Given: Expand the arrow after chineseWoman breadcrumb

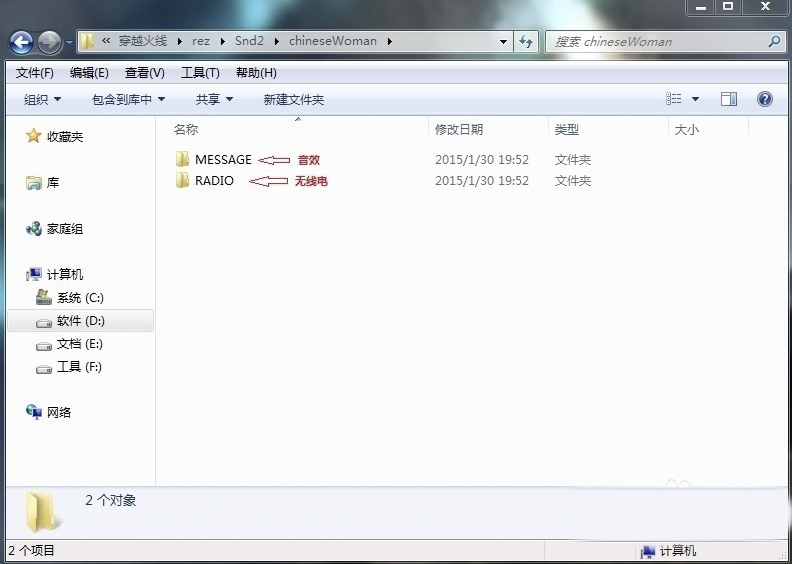Looking at the screenshot, I should click(x=390, y=41).
